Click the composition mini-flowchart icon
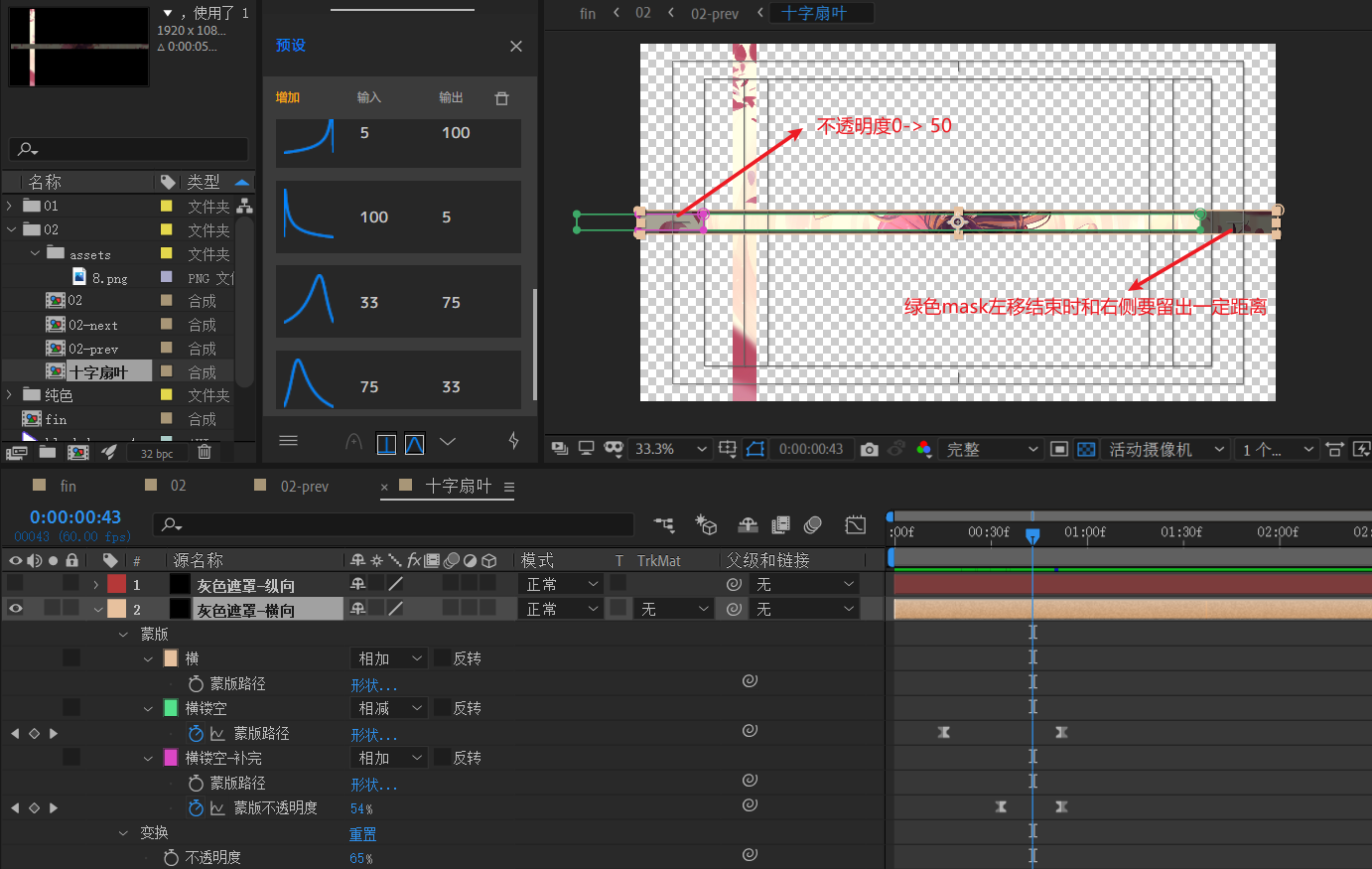Image resolution: width=1372 pixels, height=869 pixels. click(x=664, y=523)
